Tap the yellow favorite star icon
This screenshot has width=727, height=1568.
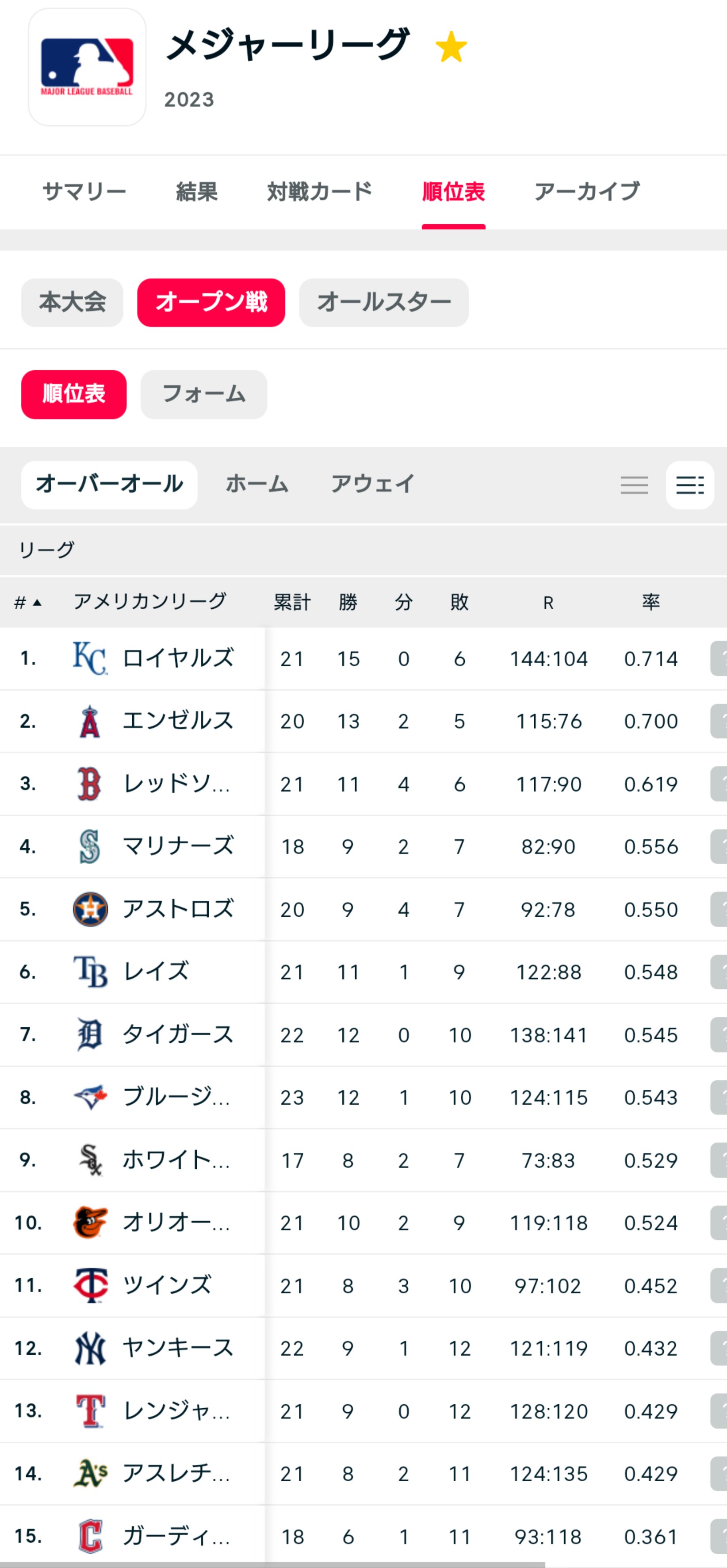[452, 47]
